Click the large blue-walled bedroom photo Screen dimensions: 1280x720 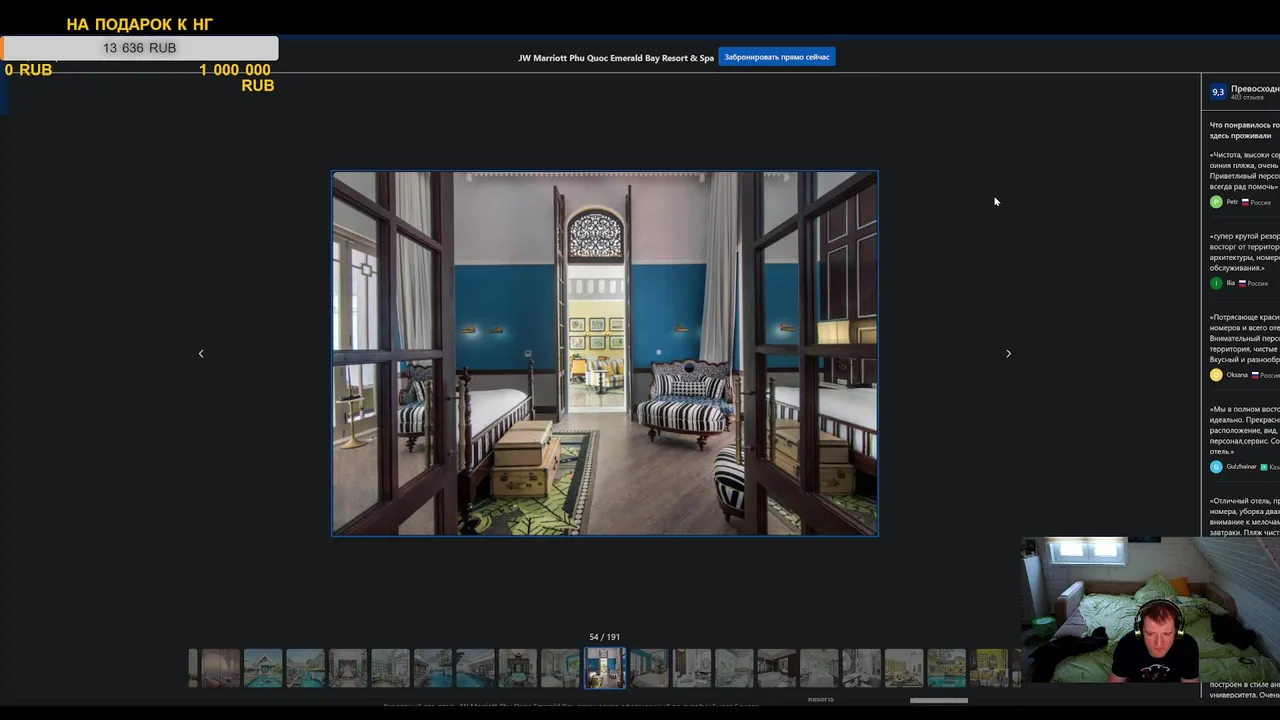point(605,353)
